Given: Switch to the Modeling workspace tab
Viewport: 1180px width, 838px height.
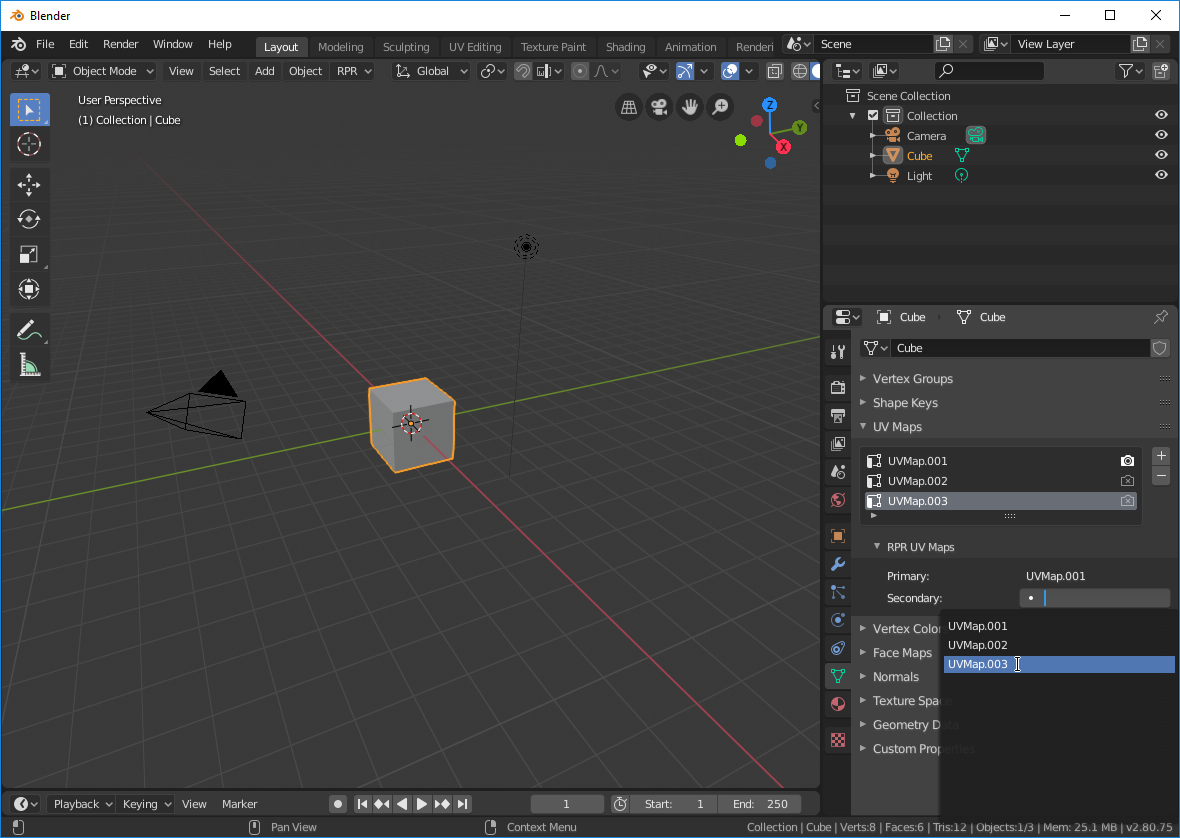Looking at the screenshot, I should (x=340, y=47).
